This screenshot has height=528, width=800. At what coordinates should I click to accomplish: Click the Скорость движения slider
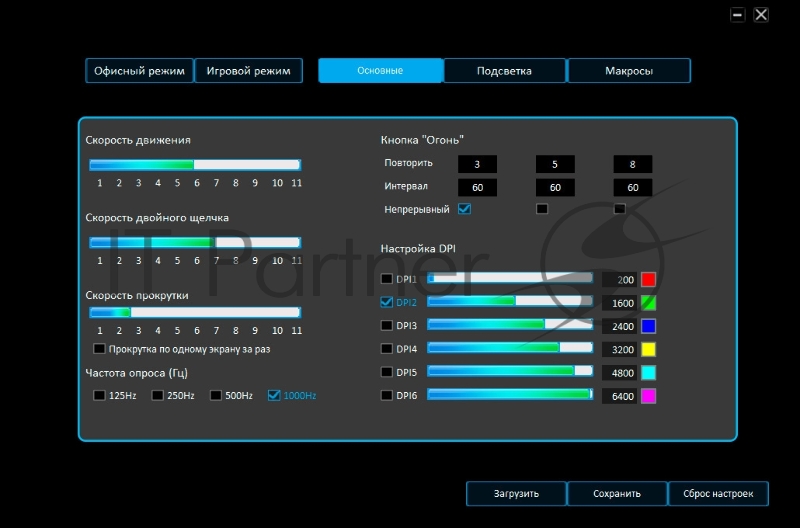click(195, 165)
